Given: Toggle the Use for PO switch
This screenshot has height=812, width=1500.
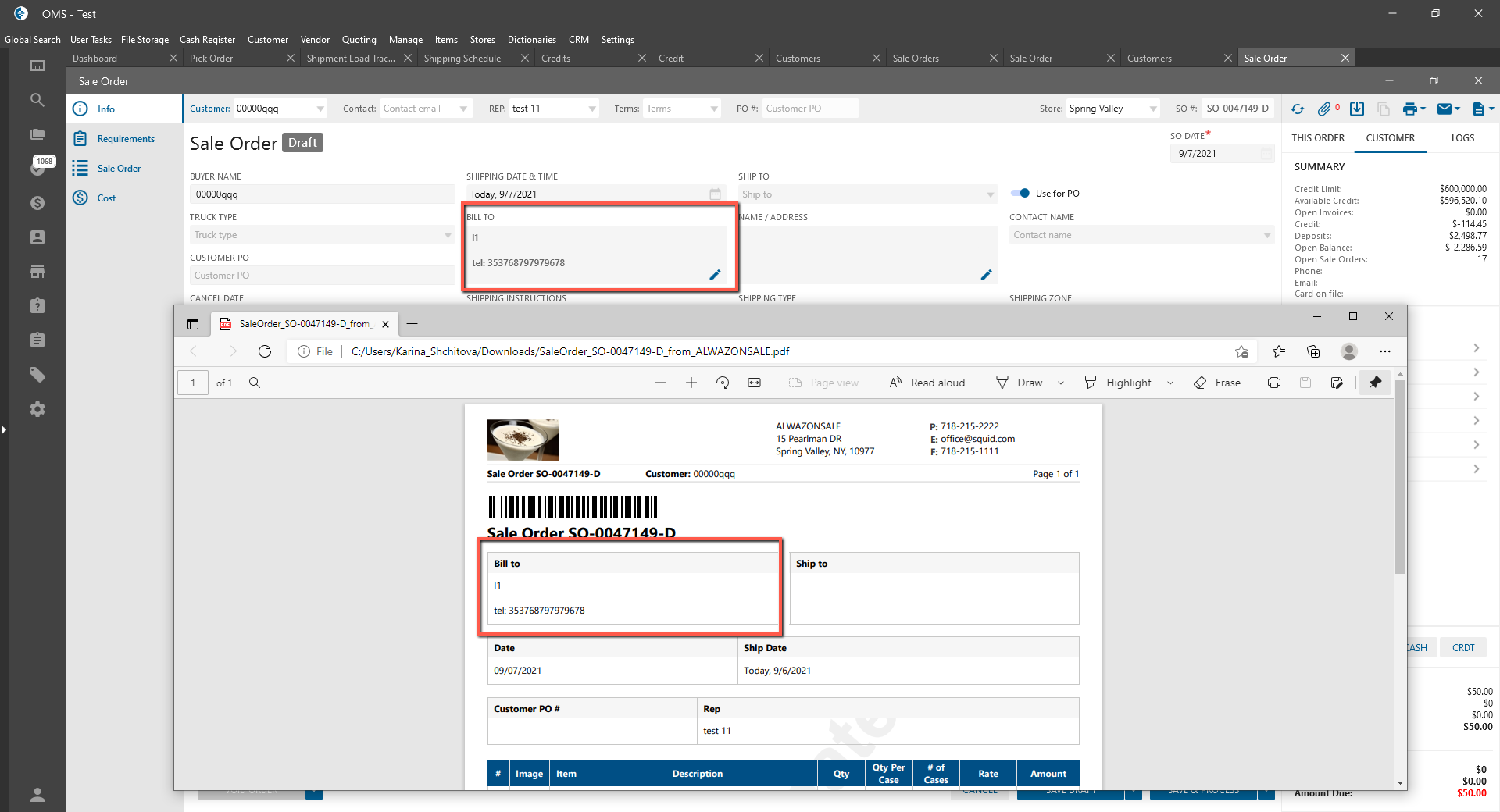Looking at the screenshot, I should (x=1020, y=194).
